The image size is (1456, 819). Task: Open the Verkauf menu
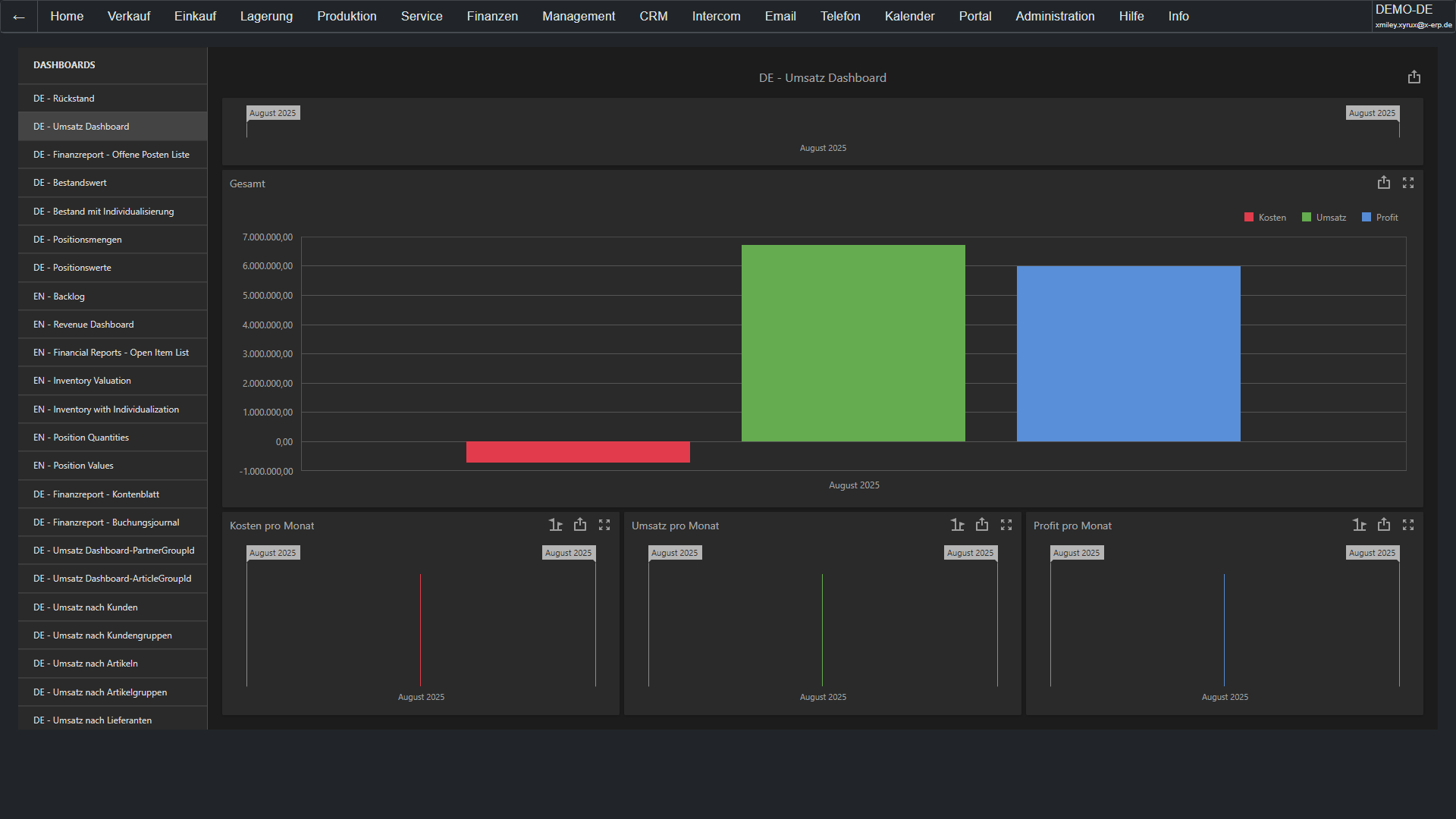point(129,17)
